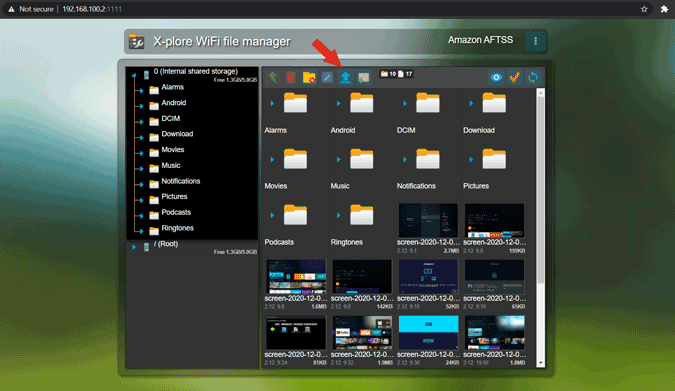Image resolution: width=675 pixels, height=391 pixels.
Task: Click the Android folder icon in grid
Action: click(x=362, y=103)
